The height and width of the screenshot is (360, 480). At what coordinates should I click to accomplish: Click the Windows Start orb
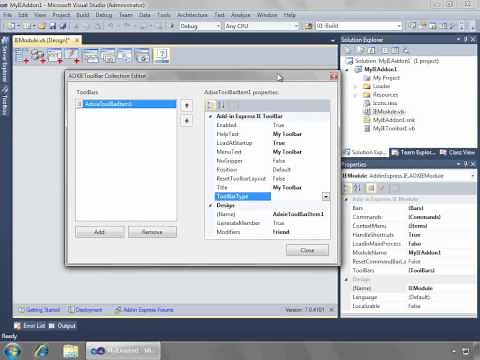12,351
